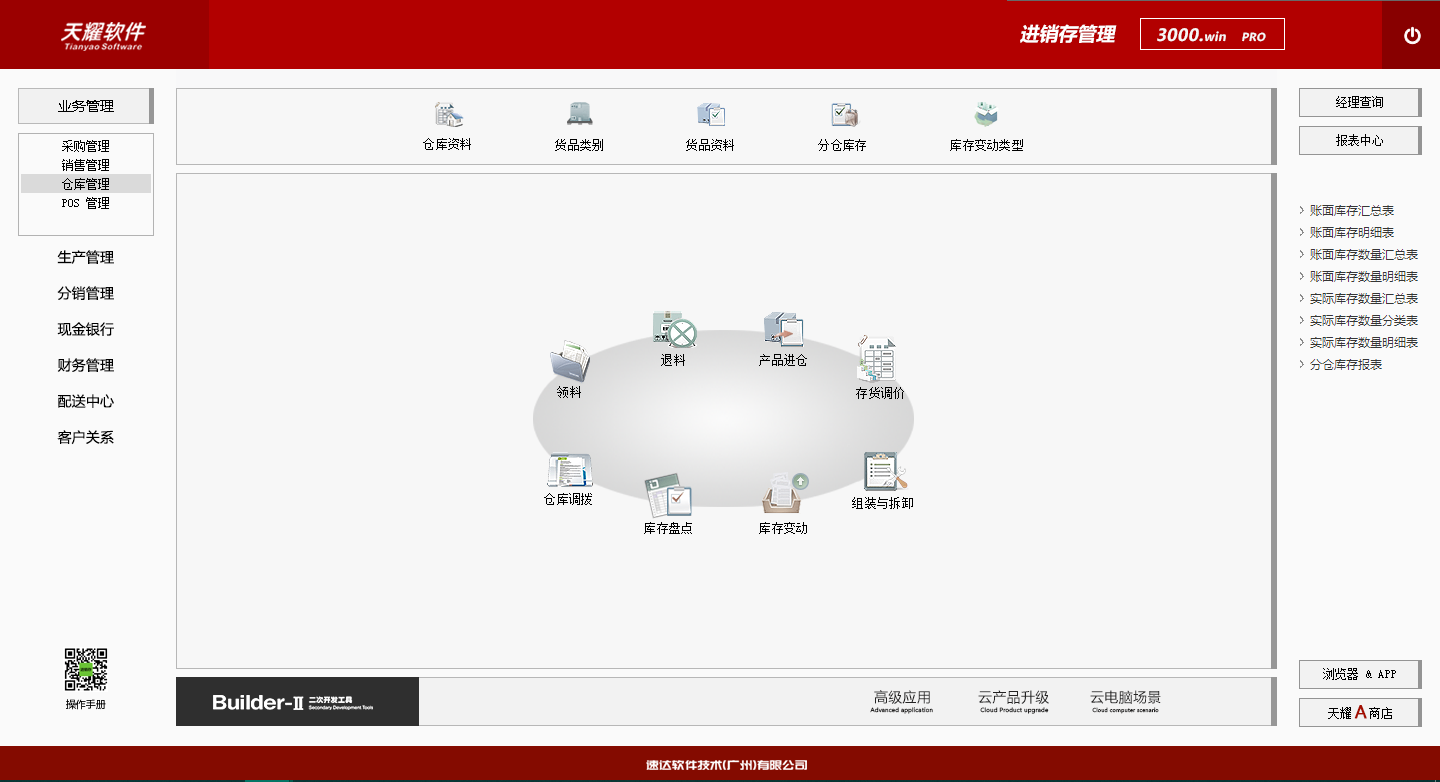
Task: Open the 仓库资料 warehouse data icon
Action: (x=446, y=115)
